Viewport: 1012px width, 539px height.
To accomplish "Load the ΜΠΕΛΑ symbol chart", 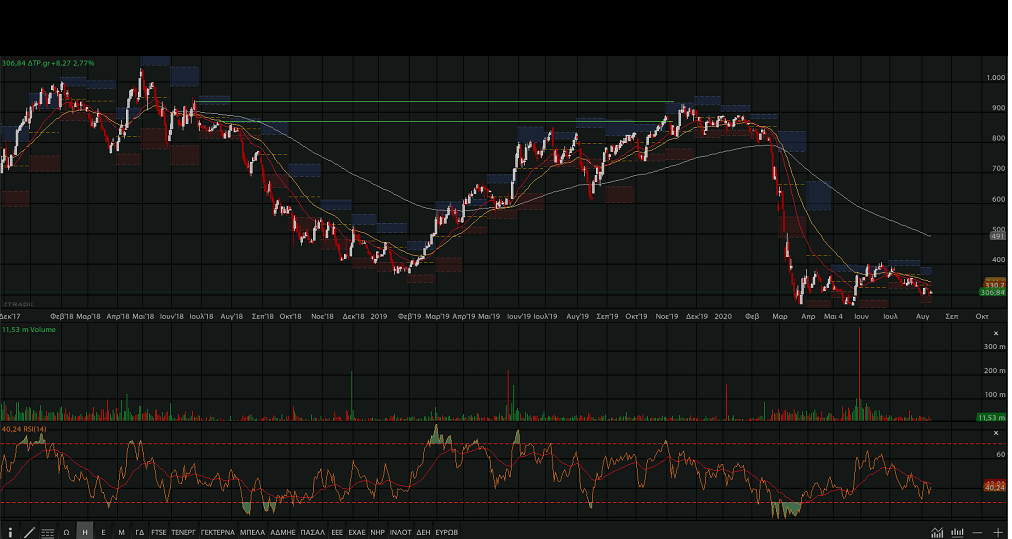I will point(252,532).
